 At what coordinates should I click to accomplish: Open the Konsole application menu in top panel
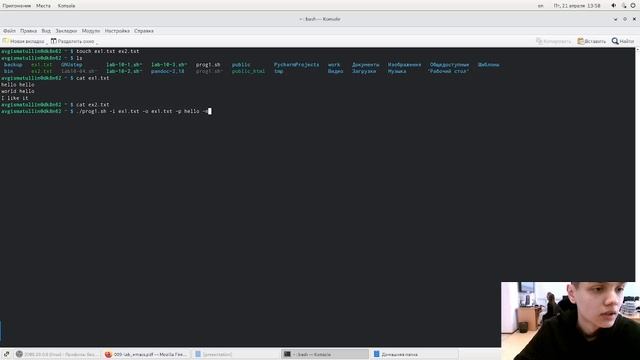coord(67,6)
